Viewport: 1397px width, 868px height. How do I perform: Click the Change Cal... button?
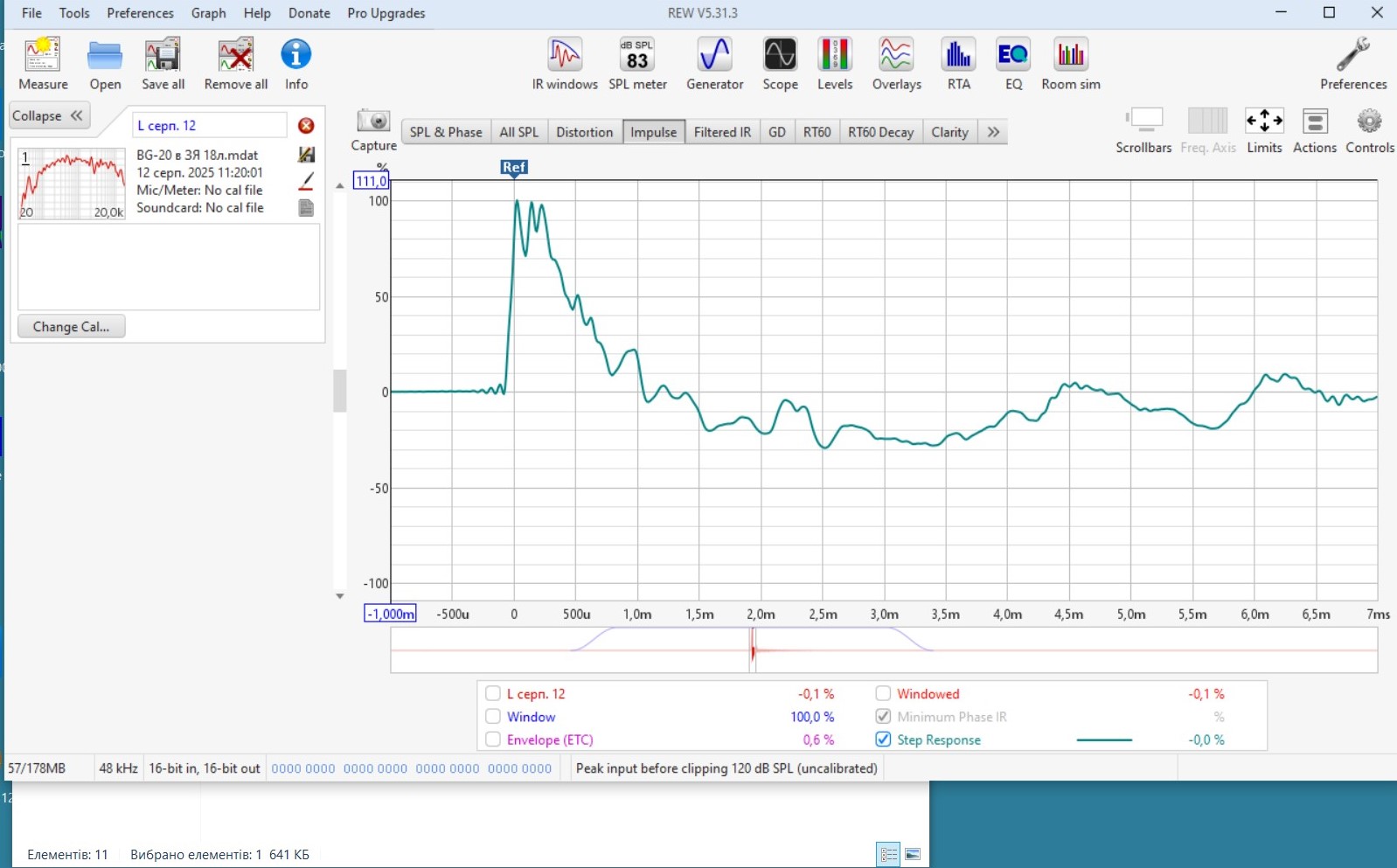(x=72, y=327)
